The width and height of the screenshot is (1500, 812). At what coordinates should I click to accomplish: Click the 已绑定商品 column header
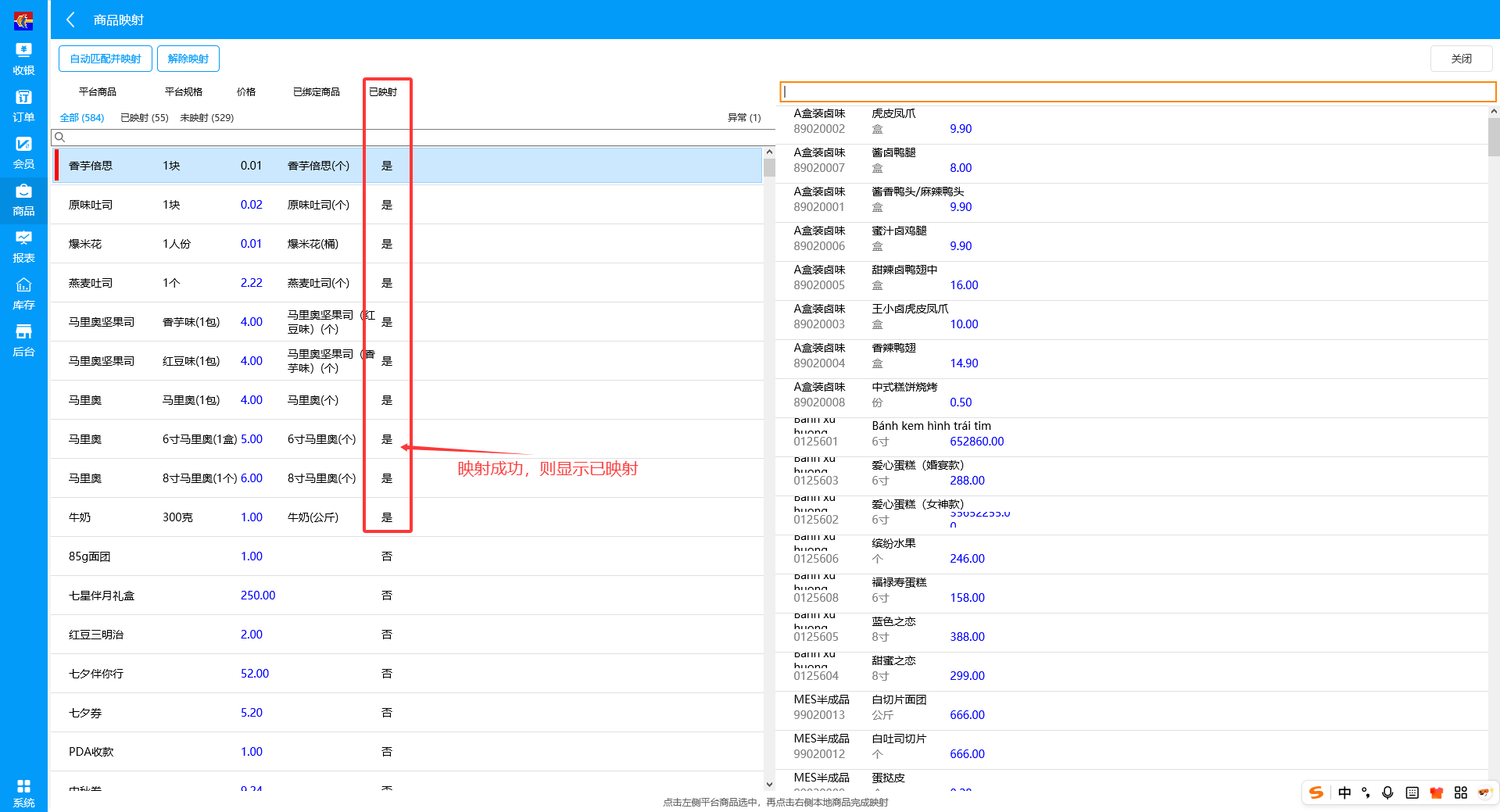pyautogui.click(x=317, y=92)
